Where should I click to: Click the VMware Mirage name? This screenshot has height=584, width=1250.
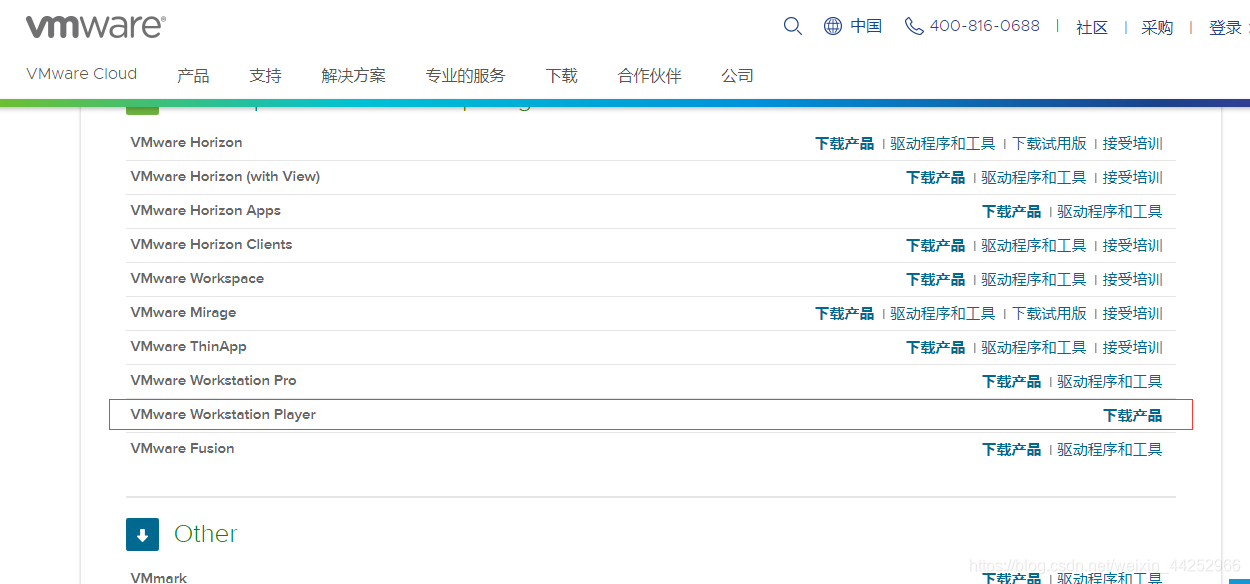tap(183, 312)
